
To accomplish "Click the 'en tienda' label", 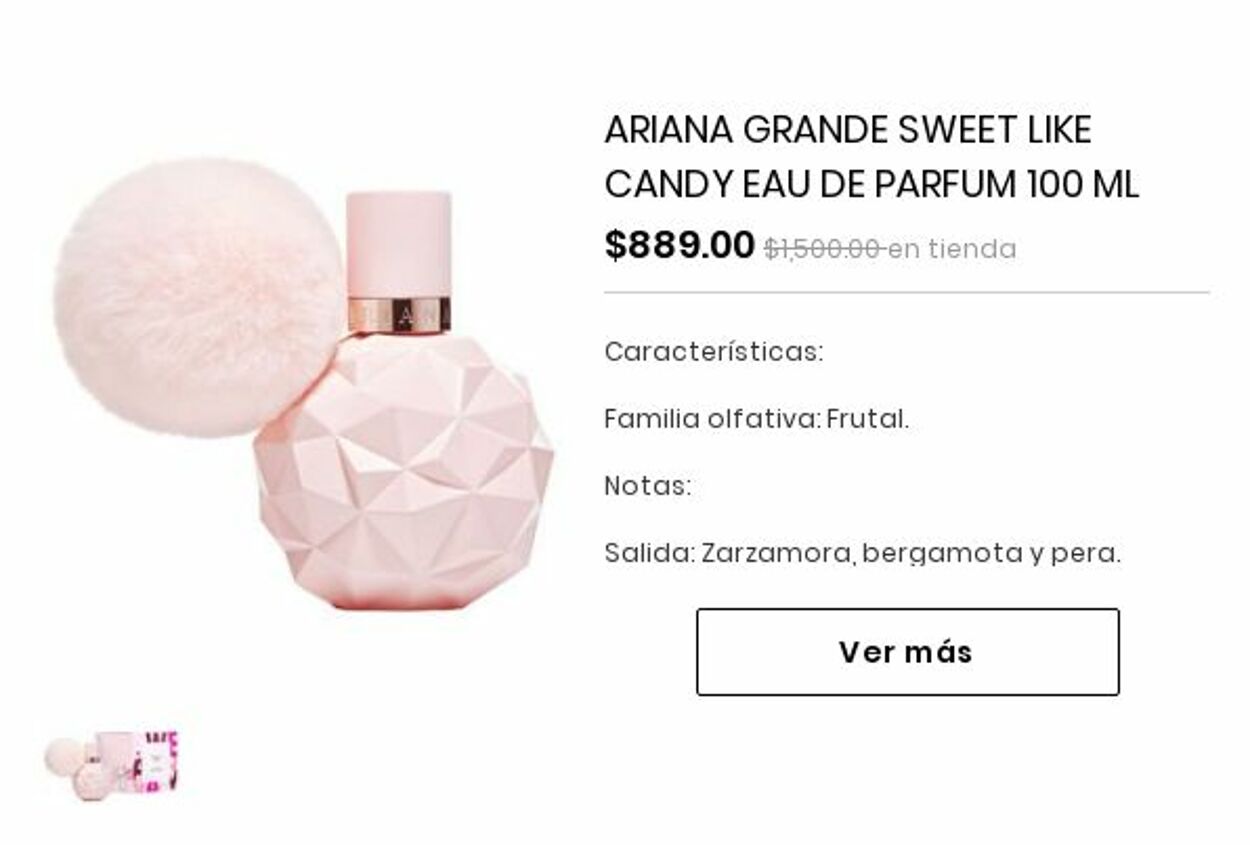I will [952, 249].
